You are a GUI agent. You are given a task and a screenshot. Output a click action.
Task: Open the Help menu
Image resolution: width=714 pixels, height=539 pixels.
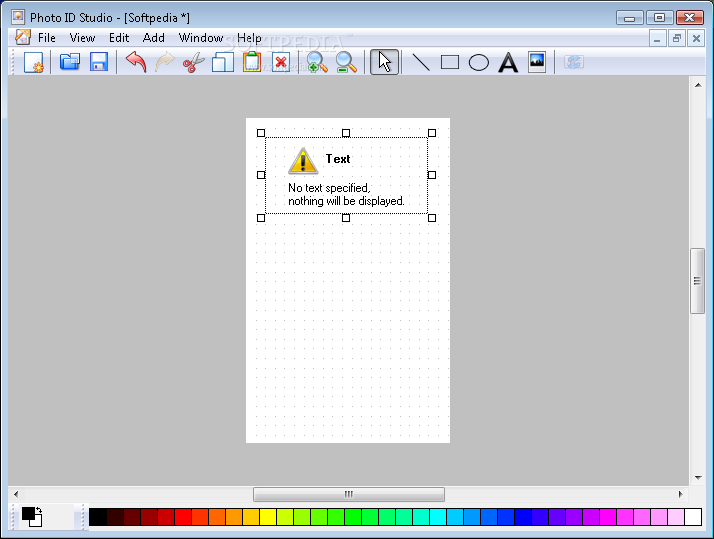[249, 38]
